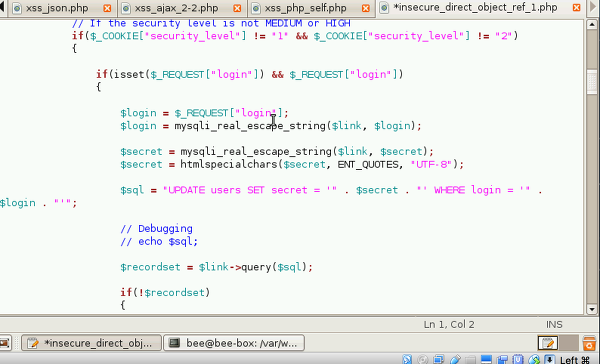The width and height of the screenshot is (600, 364).
Task: Click the security level comment line
Action: (211, 23)
